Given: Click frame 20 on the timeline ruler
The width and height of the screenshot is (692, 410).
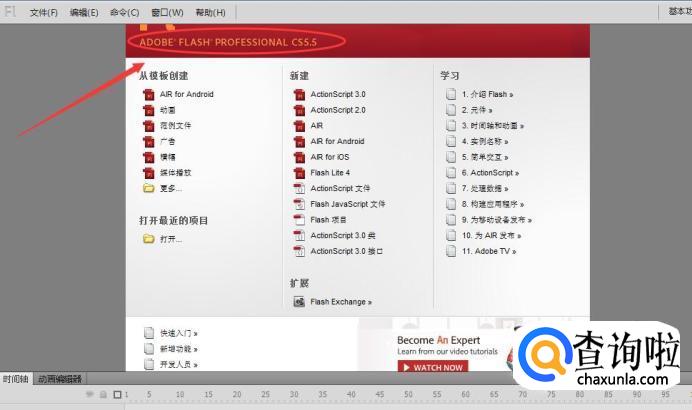Looking at the screenshot, I should (x=237, y=395).
